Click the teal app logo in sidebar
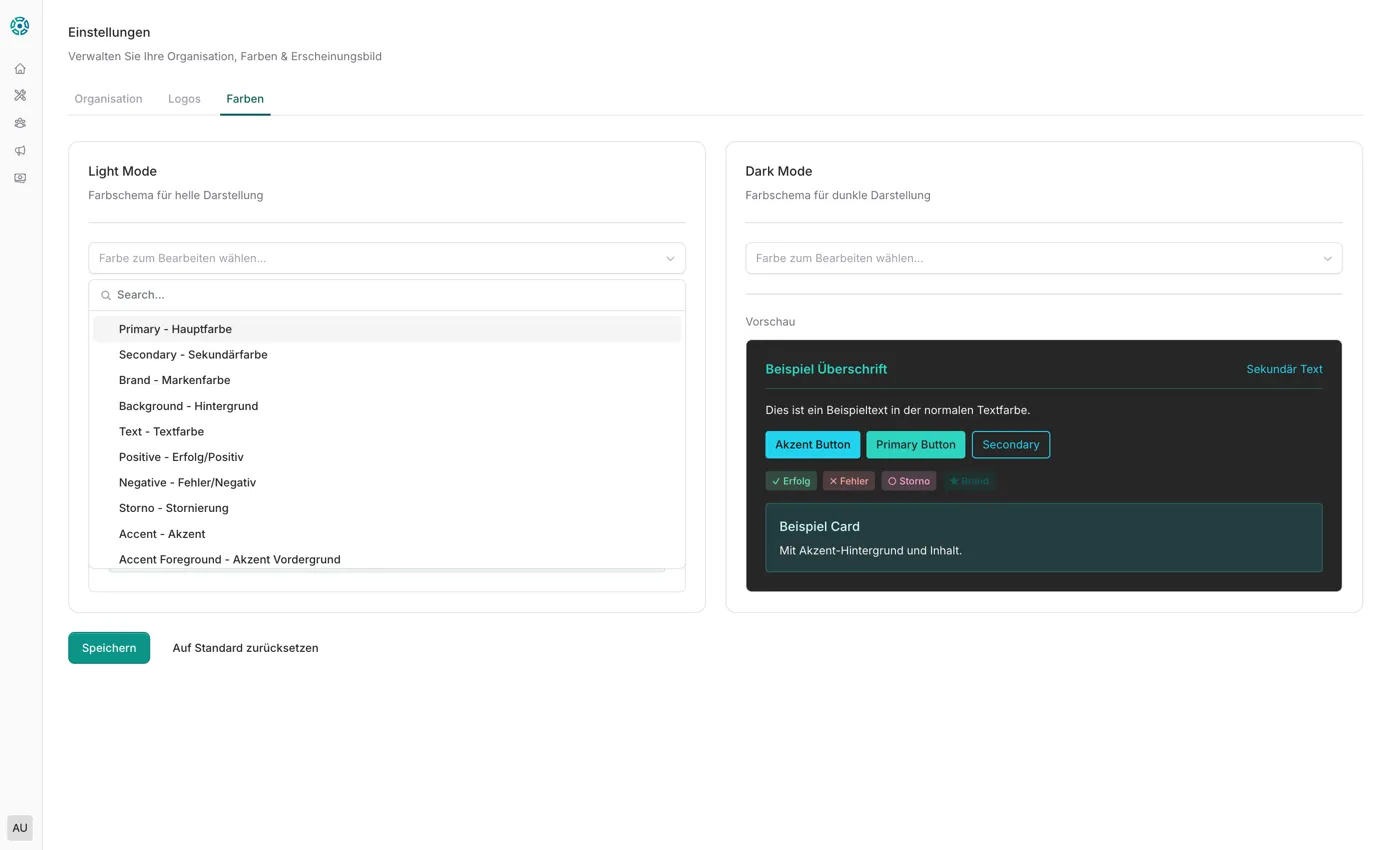1385x850 pixels. pyautogui.click(x=20, y=27)
